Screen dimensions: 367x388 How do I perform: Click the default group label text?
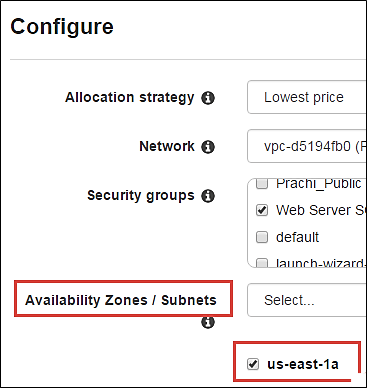coord(297,237)
